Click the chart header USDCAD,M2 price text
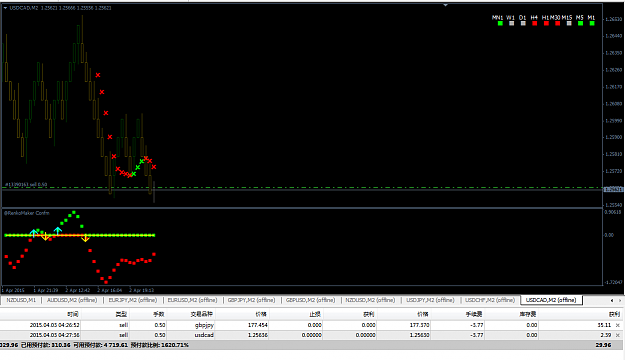Image resolution: width=625 pixels, height=360 pixels. tap(60, 8)
